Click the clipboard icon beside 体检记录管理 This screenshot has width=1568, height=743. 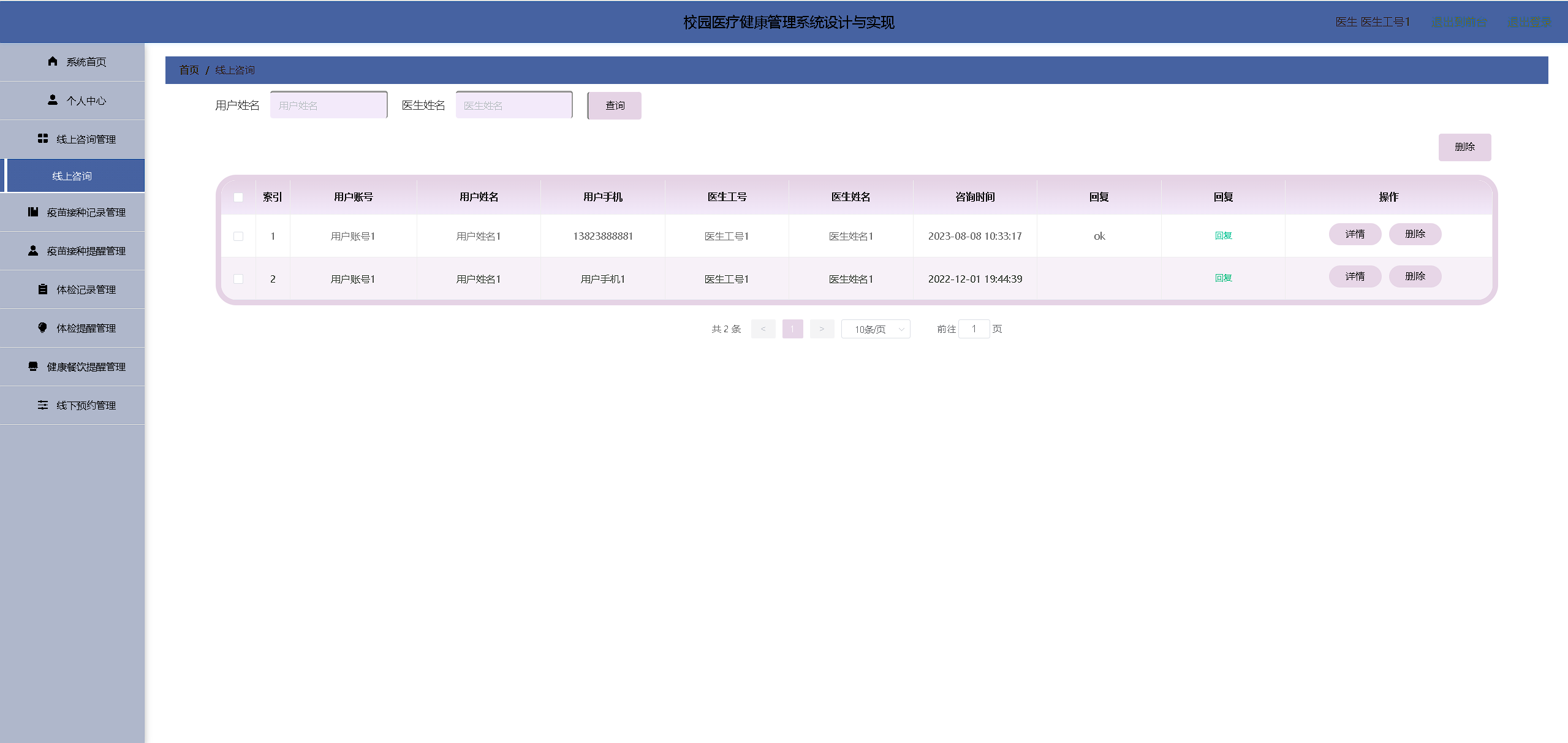pyautogui.click(x=43, y=289)
